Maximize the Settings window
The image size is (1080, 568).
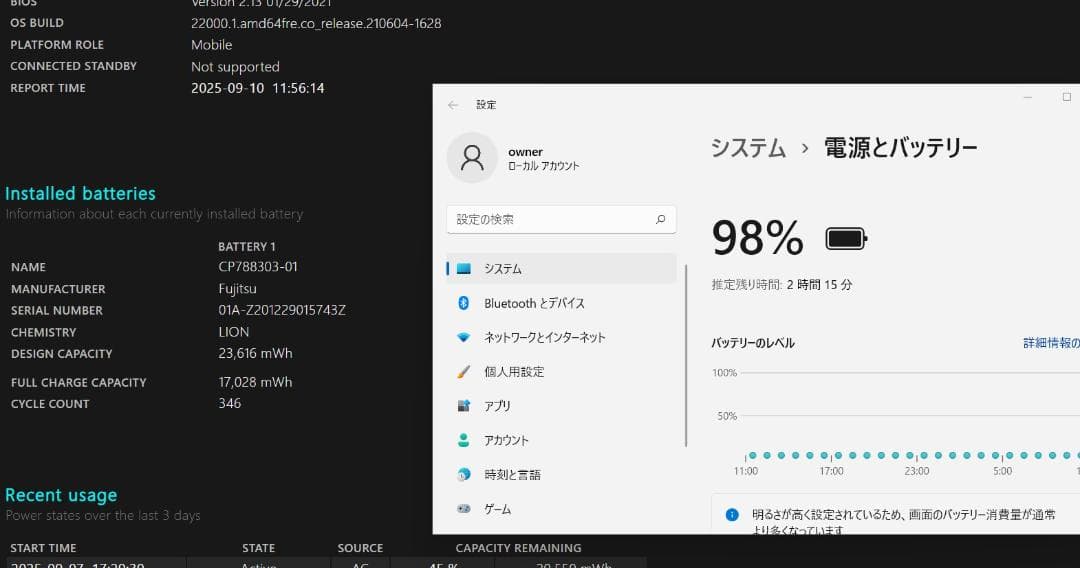[x=1066, y=97]
